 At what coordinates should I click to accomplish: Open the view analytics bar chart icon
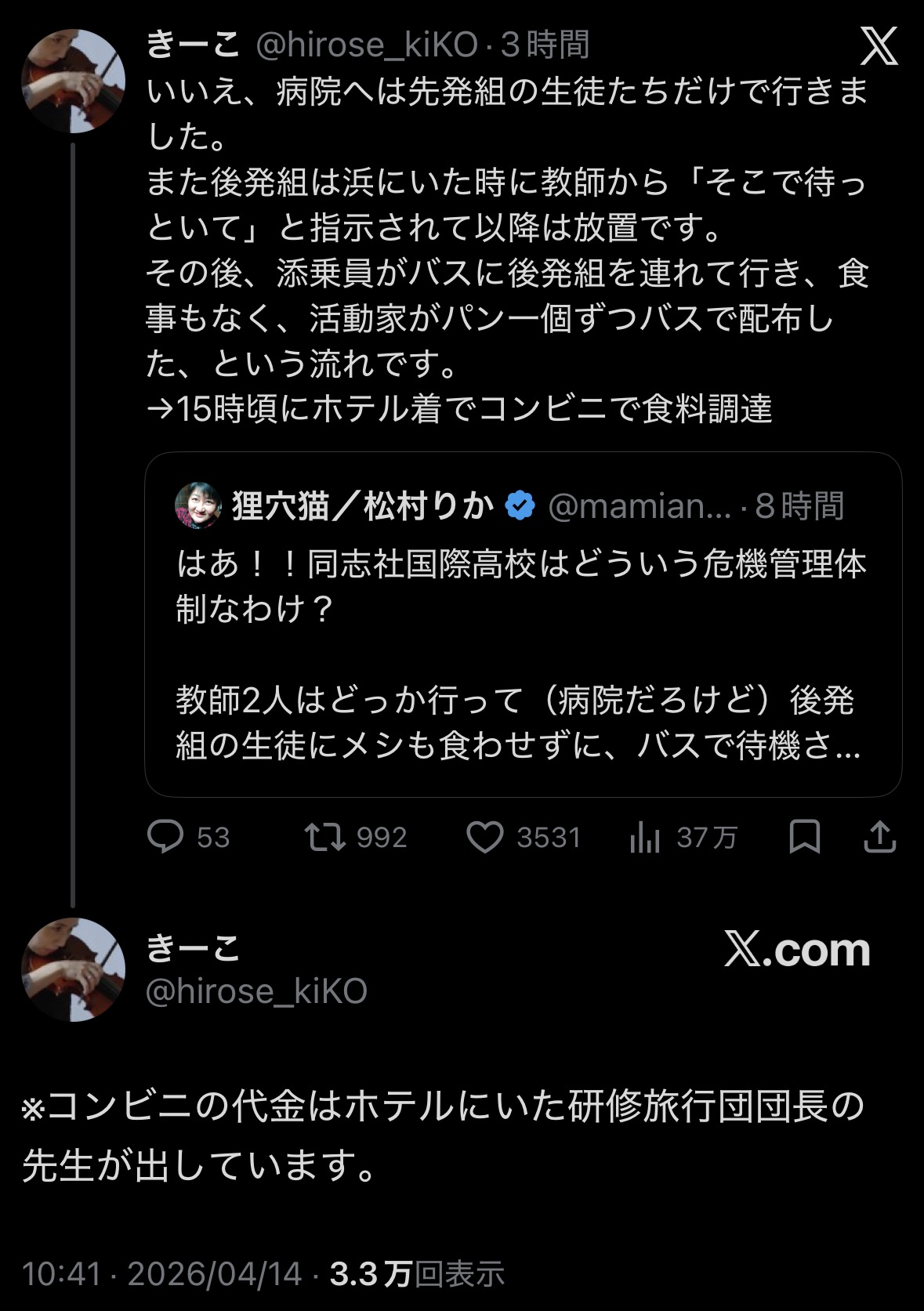(x=645, y=838)
